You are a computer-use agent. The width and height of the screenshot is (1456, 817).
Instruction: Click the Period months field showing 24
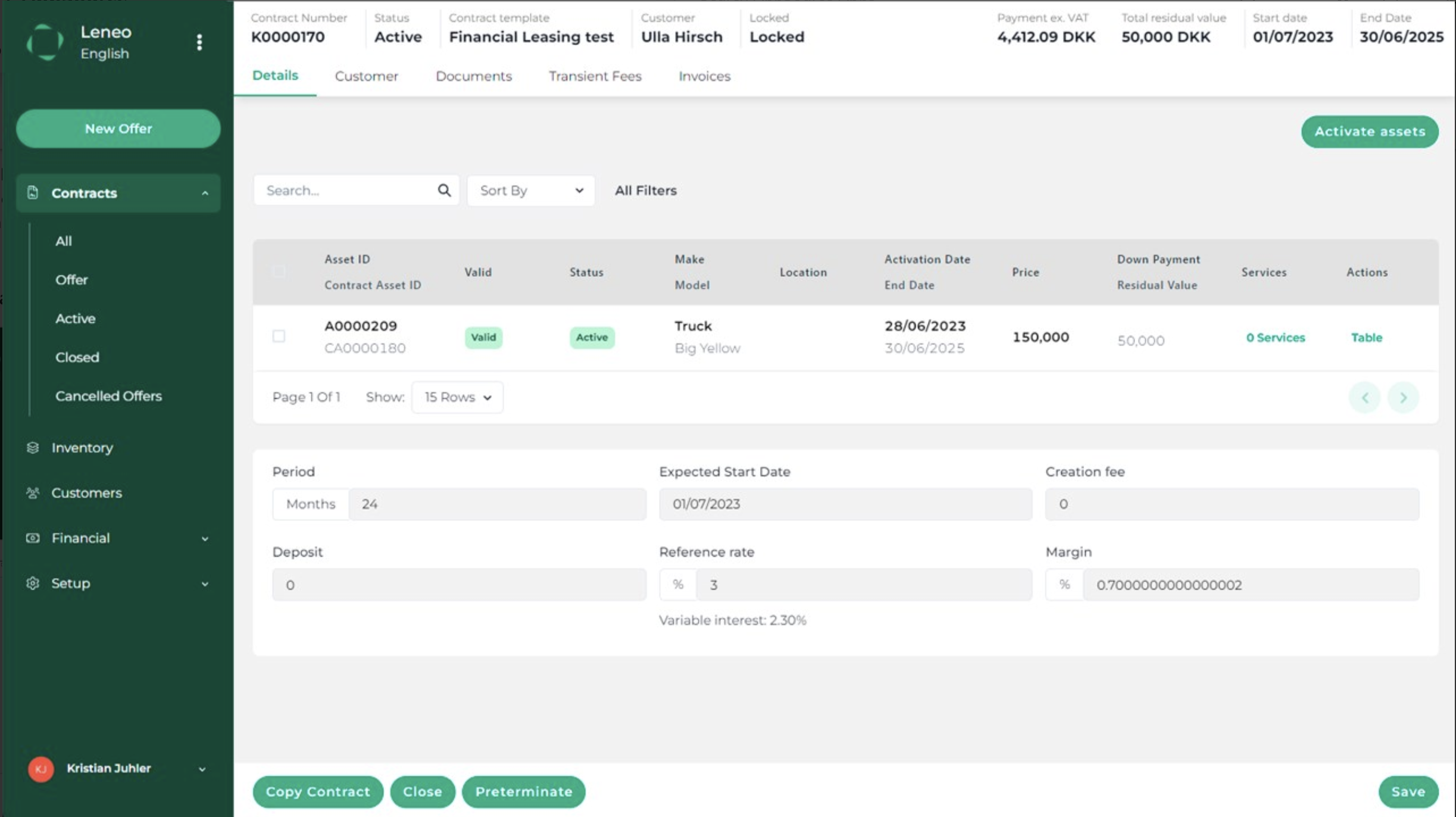497,504
